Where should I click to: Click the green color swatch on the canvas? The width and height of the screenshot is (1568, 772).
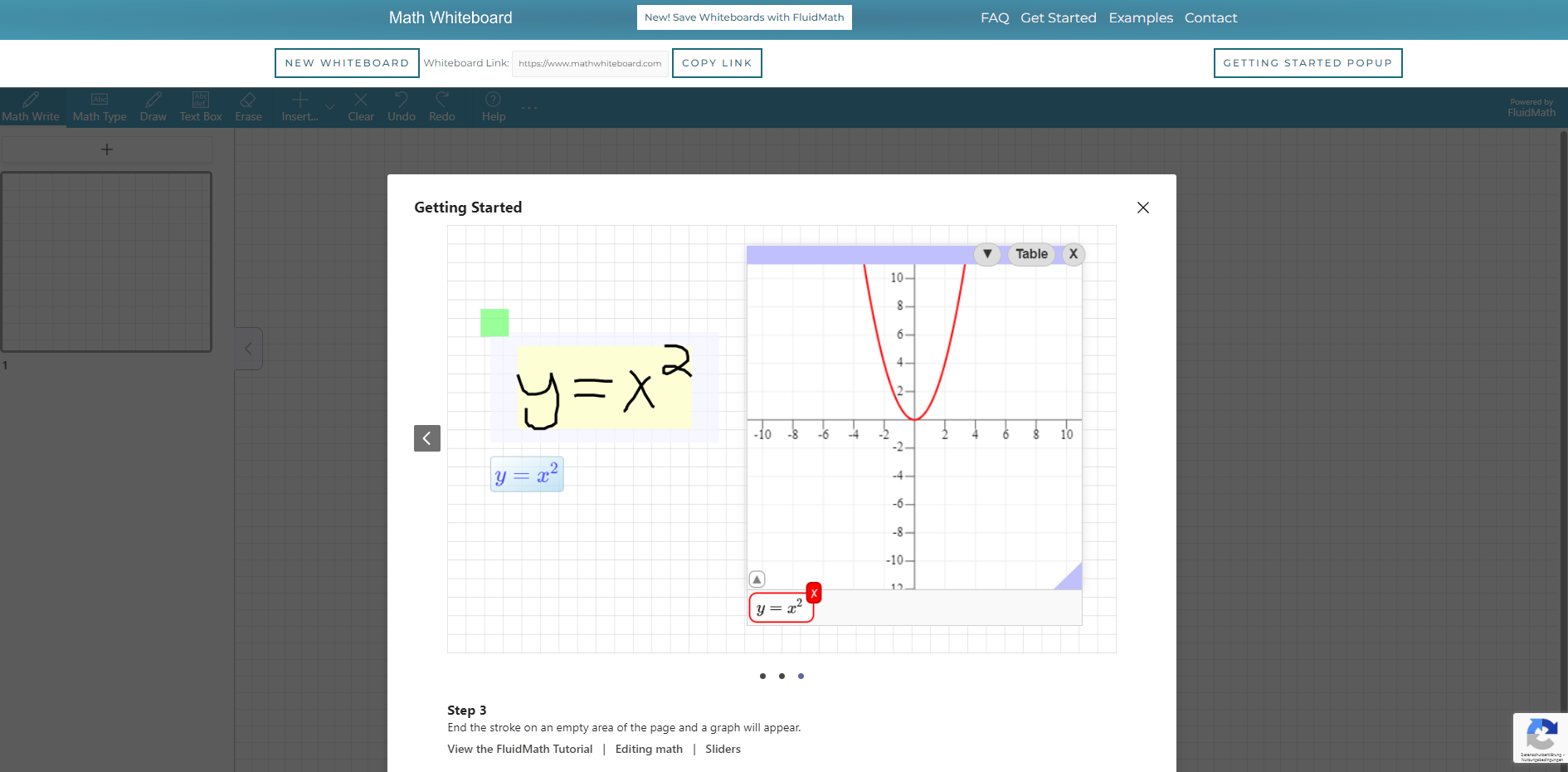click(494, 323)
